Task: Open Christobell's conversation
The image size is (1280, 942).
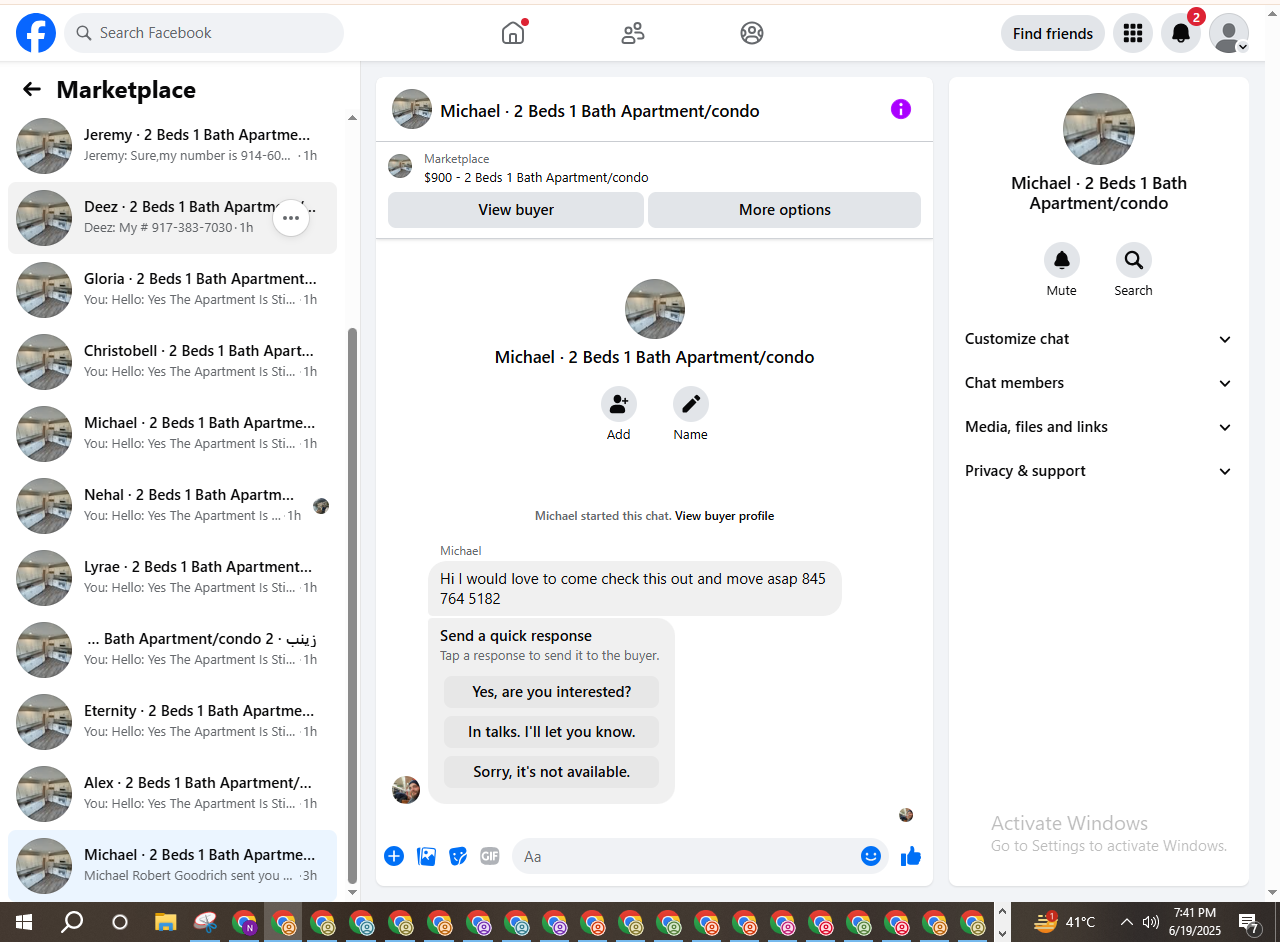Action: (x=172, y=361)
